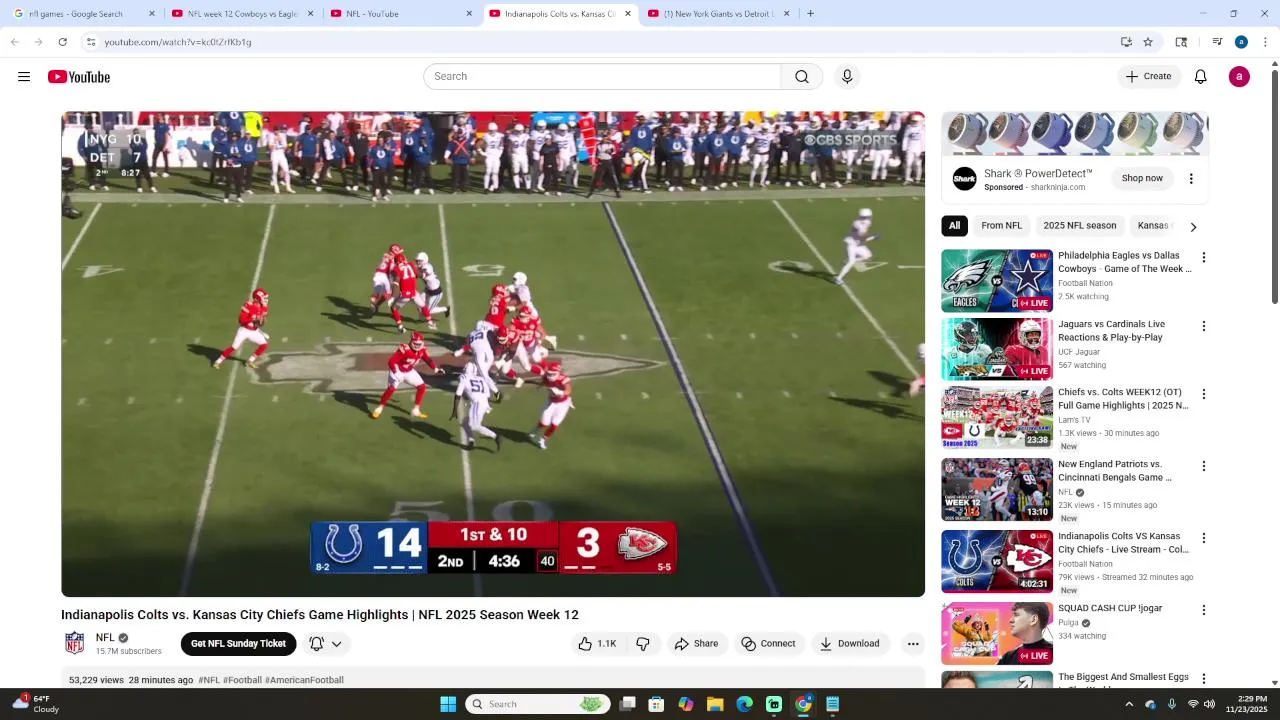Click the search magnifier button
This screenshot has width=1280, height=720.
pyautogui.click(x=802, y=77)
